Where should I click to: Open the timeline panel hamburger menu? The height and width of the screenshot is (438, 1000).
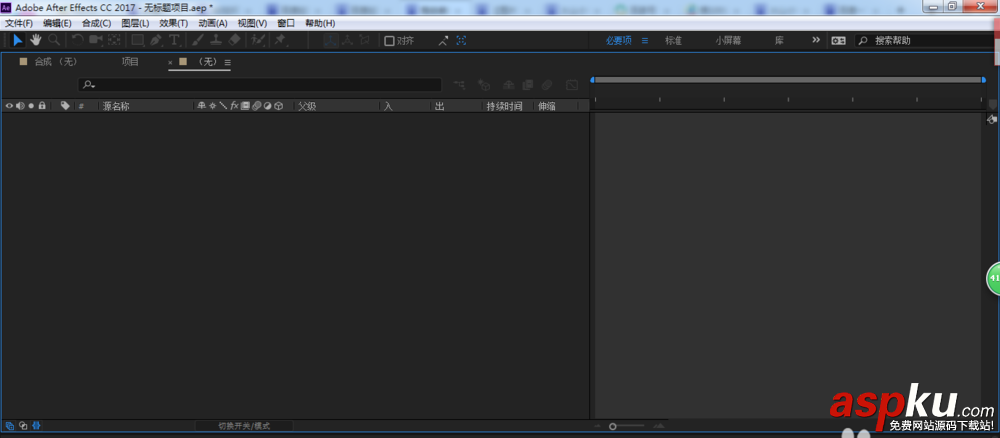[228, 62]
